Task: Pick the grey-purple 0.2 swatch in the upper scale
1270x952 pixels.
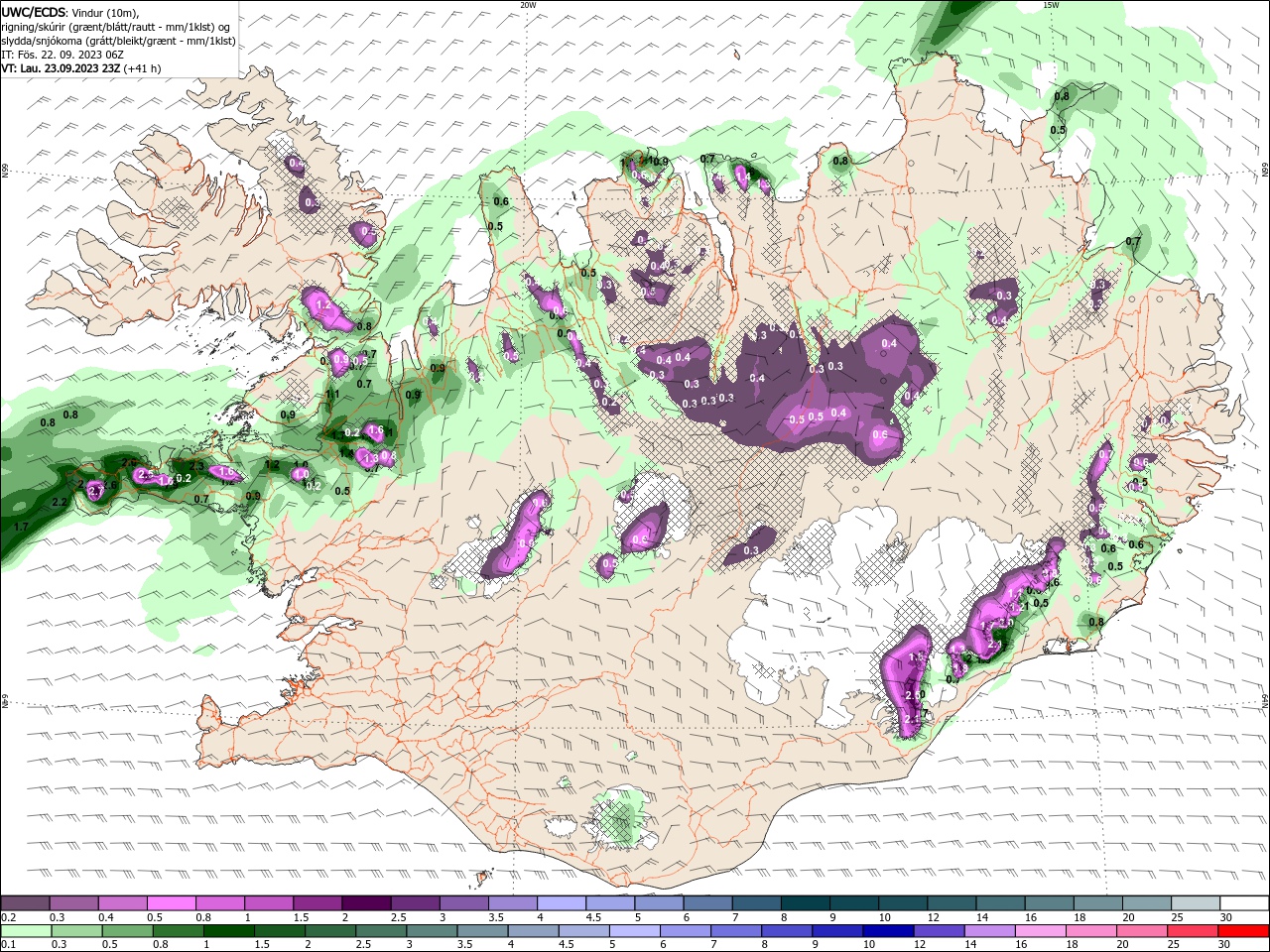Action: click(25, 903)
